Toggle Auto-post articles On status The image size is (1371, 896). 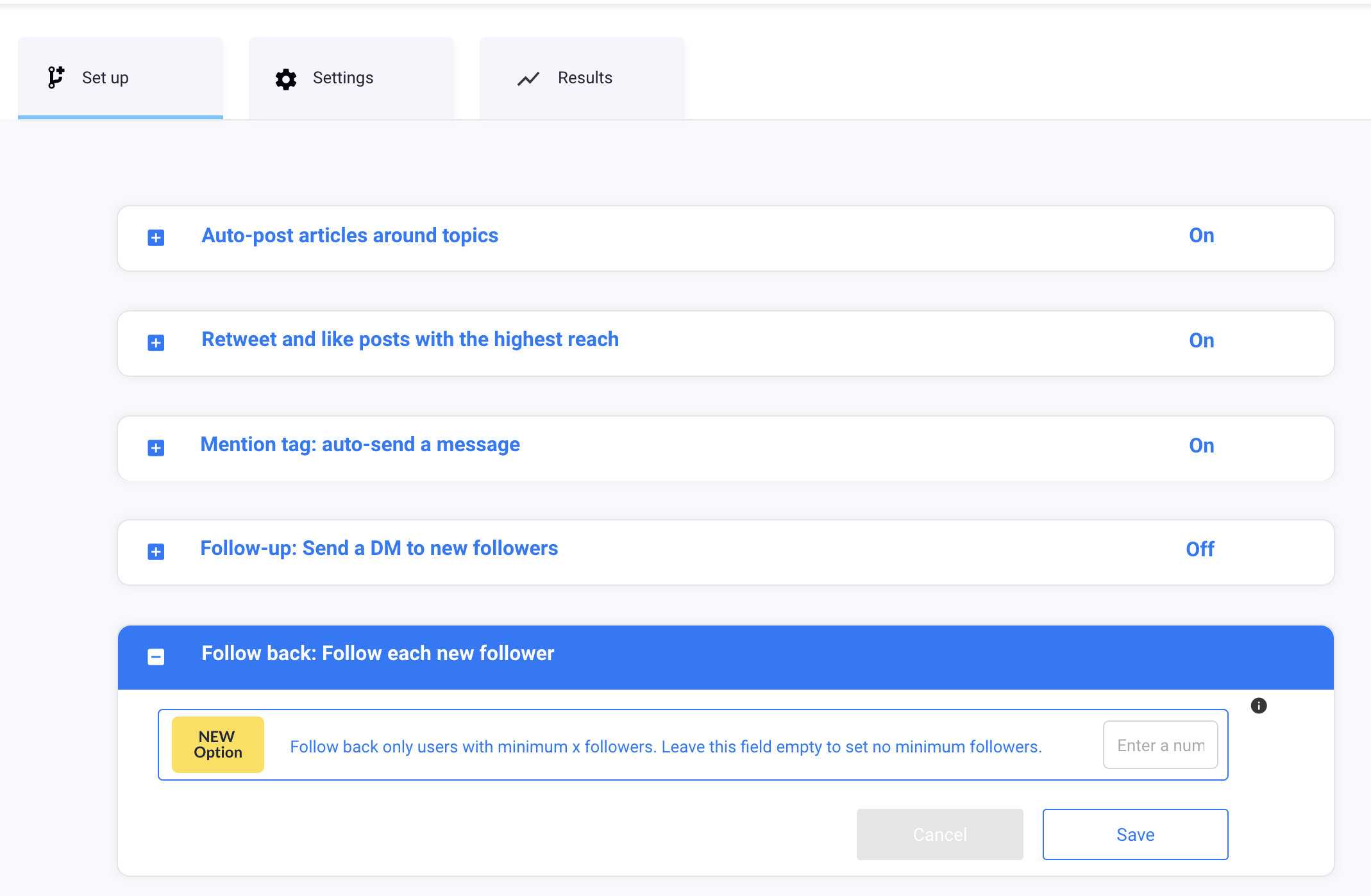coord(1201,236)
